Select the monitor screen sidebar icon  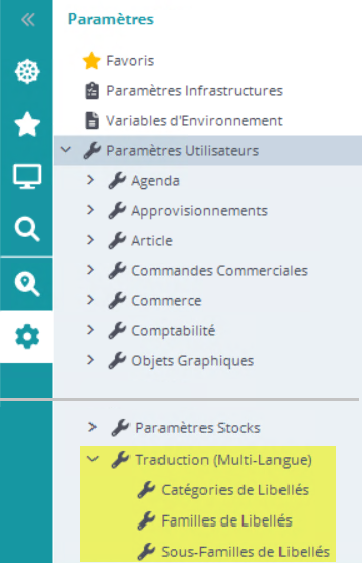coord(27,177)
